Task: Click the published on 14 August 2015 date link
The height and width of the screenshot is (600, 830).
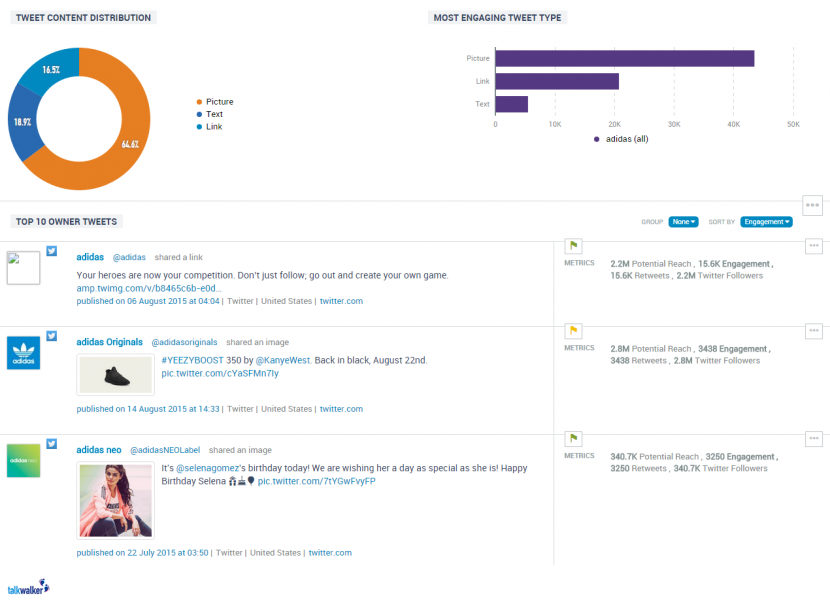Action: [148, 409]
